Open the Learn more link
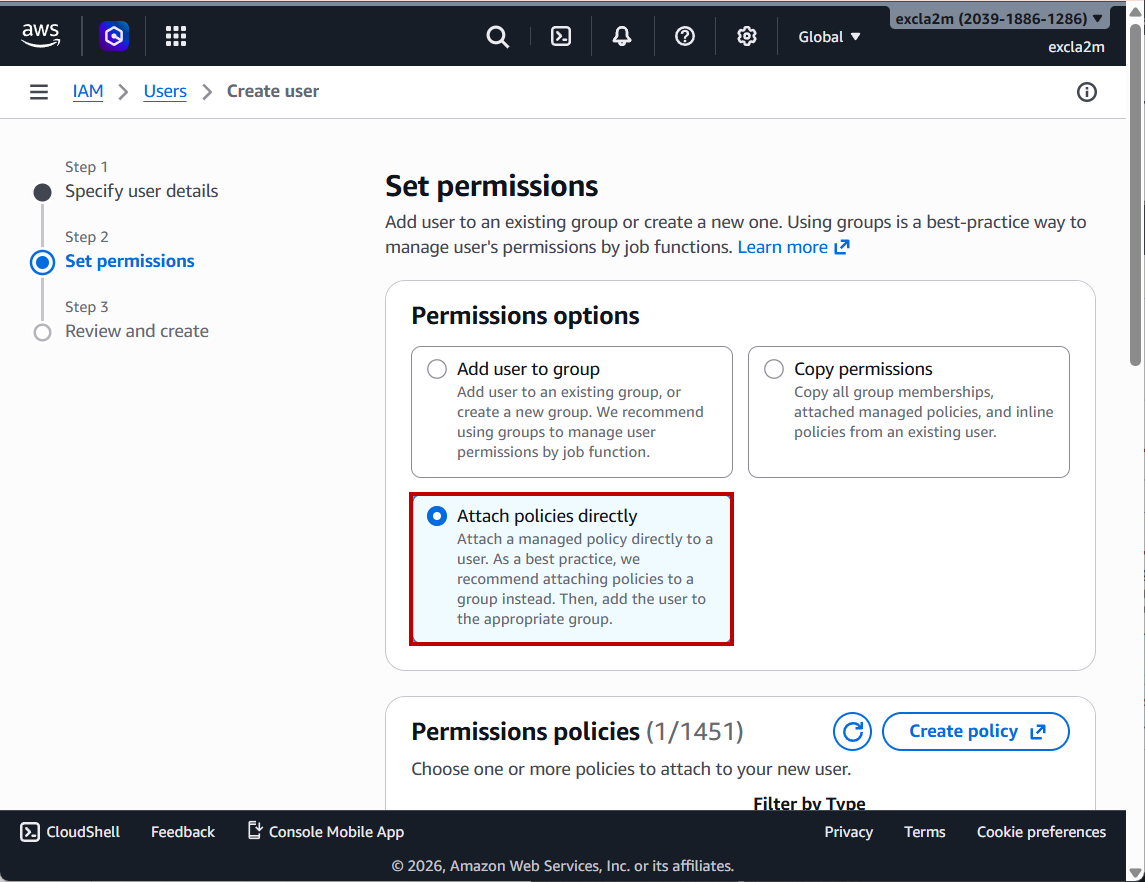Viewport: 1145px width, 882px height. (x=793, y=247)
